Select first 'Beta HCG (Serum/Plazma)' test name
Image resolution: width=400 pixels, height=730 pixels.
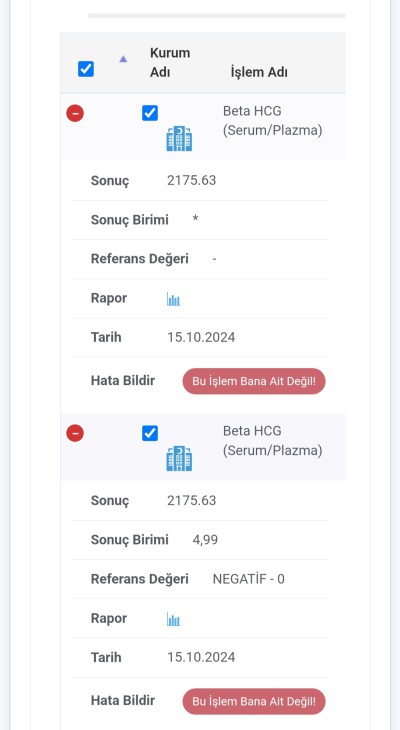pos(272,121)
